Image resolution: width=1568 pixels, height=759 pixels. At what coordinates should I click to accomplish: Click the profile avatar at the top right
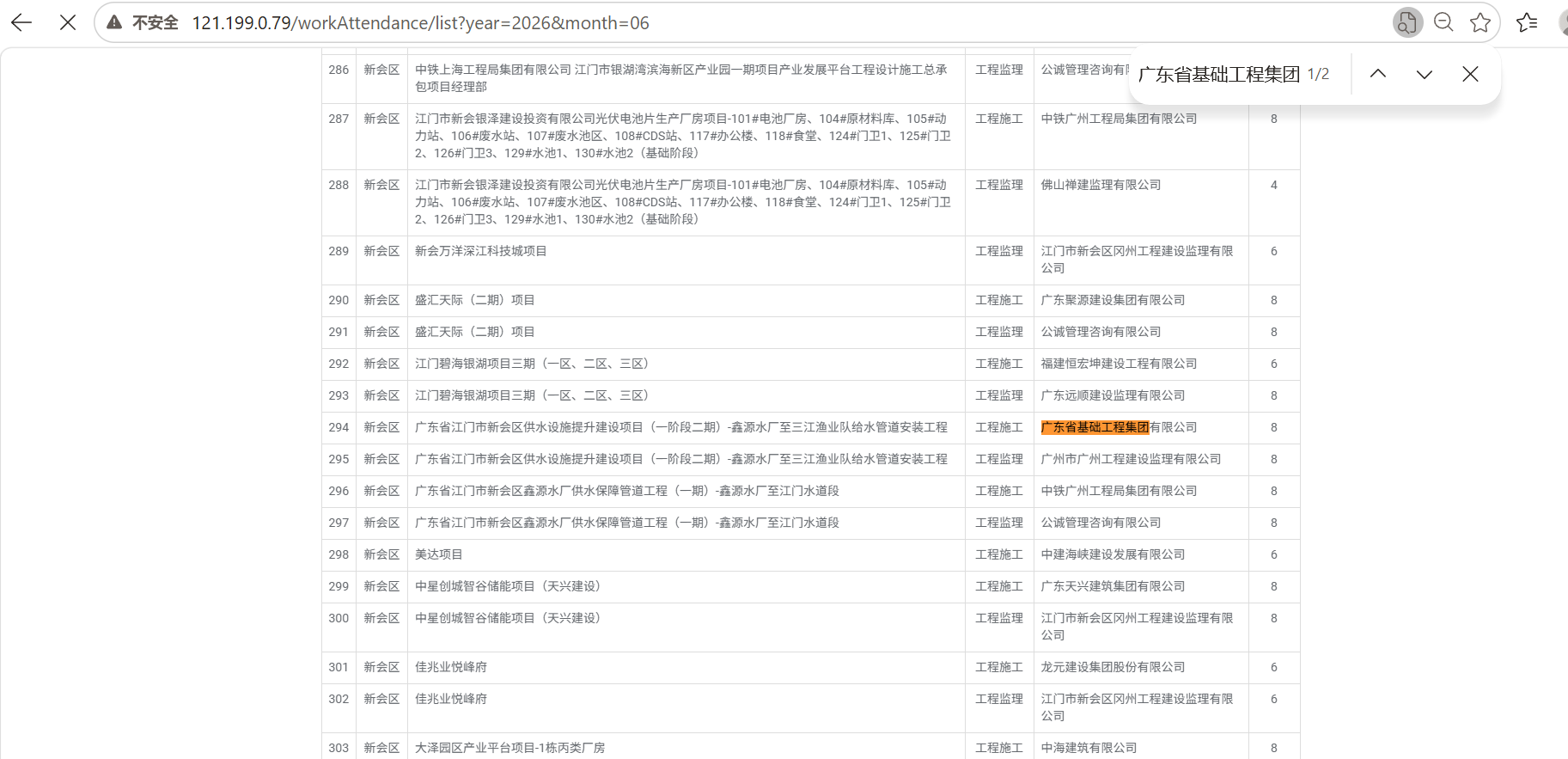1563,23
